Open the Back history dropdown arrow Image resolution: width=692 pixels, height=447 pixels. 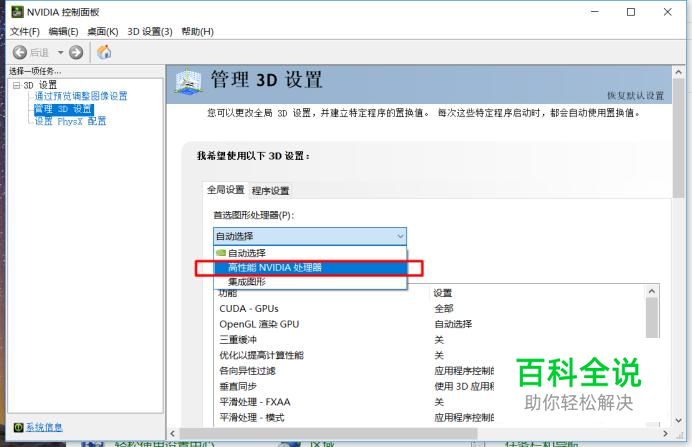tap(60, 53)
